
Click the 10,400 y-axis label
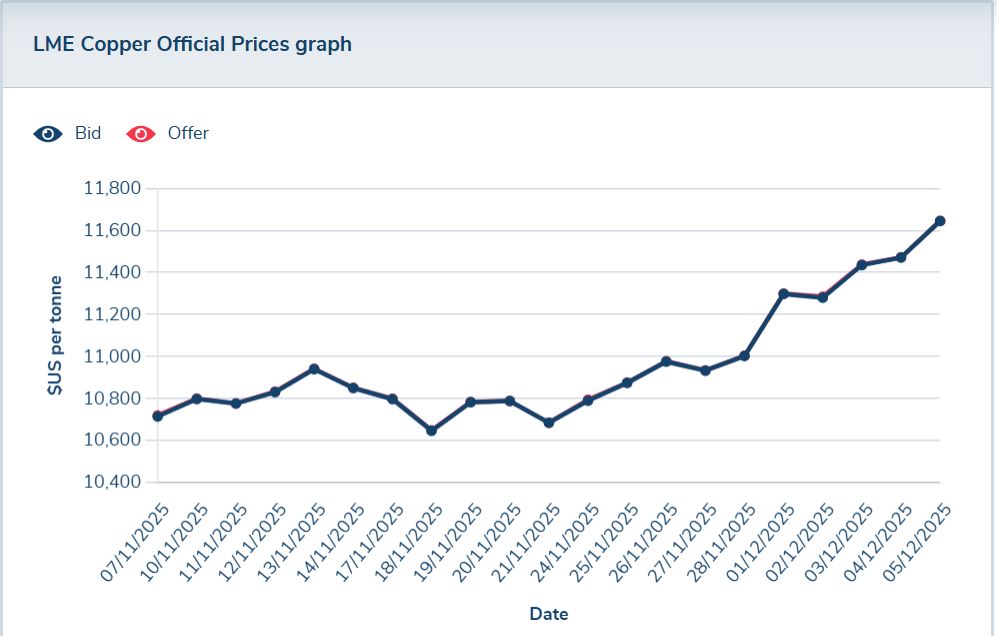click(112, 482)
